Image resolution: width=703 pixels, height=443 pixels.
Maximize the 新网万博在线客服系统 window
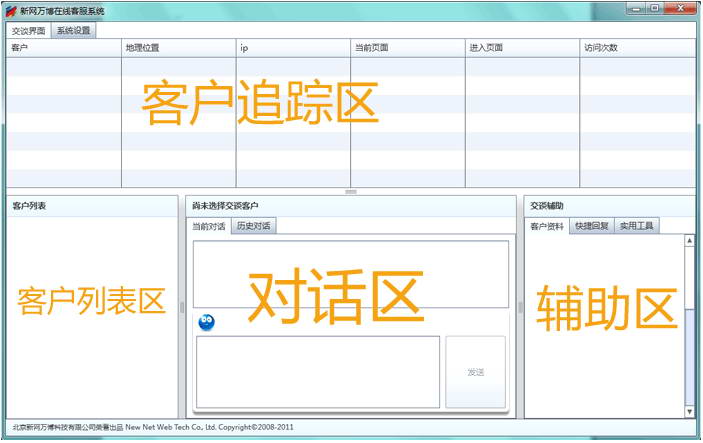(655, 9)
